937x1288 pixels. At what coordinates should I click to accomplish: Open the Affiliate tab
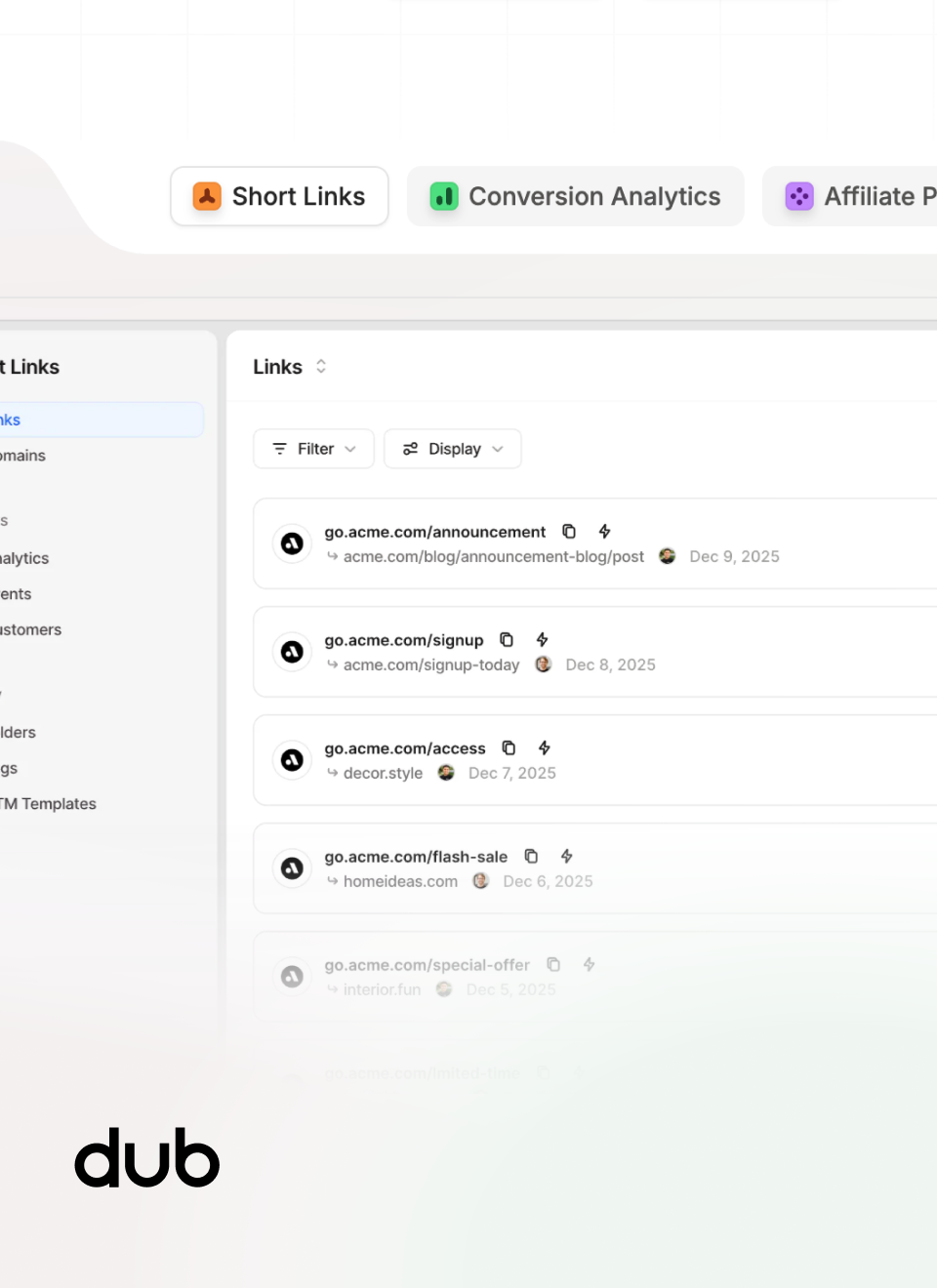(850, 196)
